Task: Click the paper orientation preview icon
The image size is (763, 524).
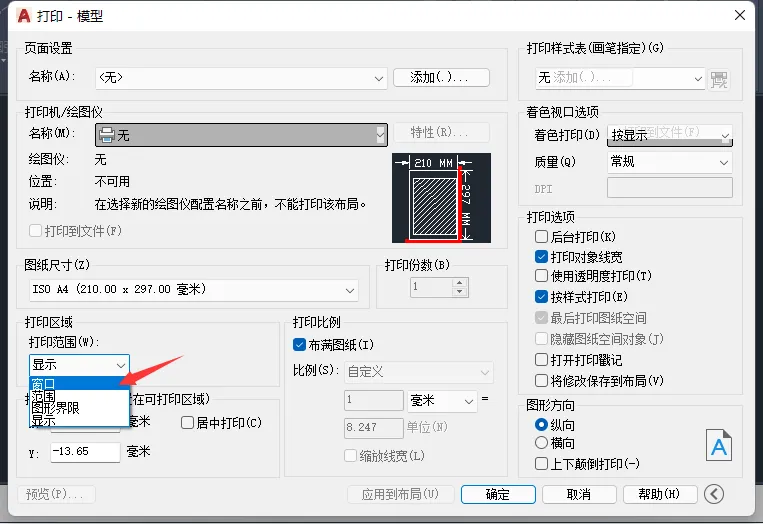Action: pos(719,445)
